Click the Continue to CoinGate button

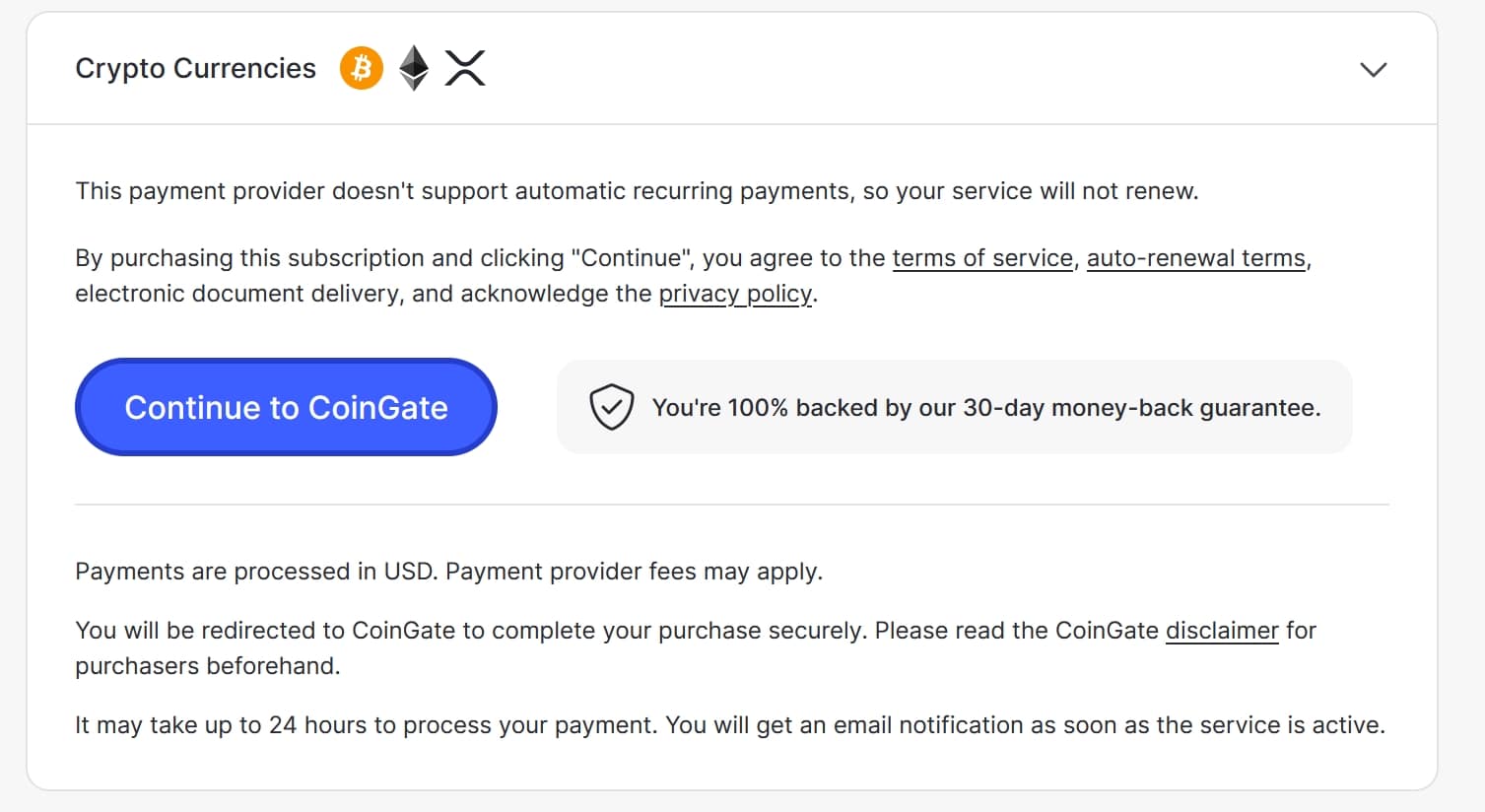tap(286, 407)
